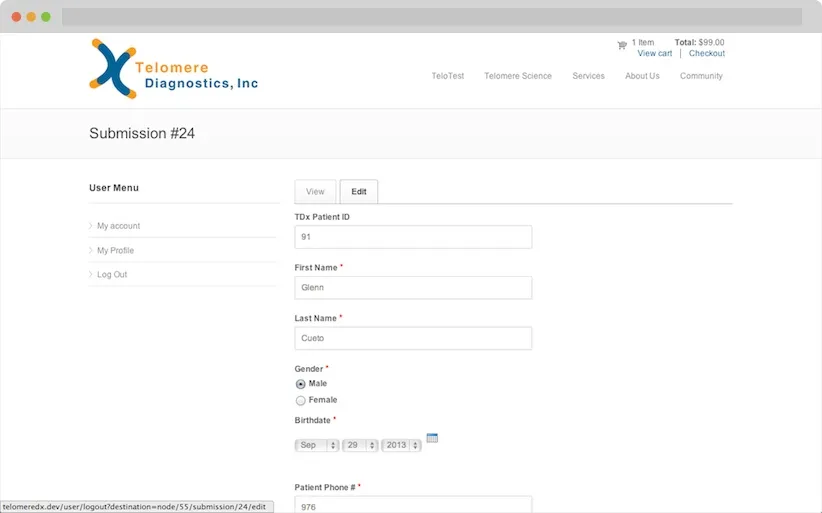
Task: Open the About Us menu
Action: [642, 76]
